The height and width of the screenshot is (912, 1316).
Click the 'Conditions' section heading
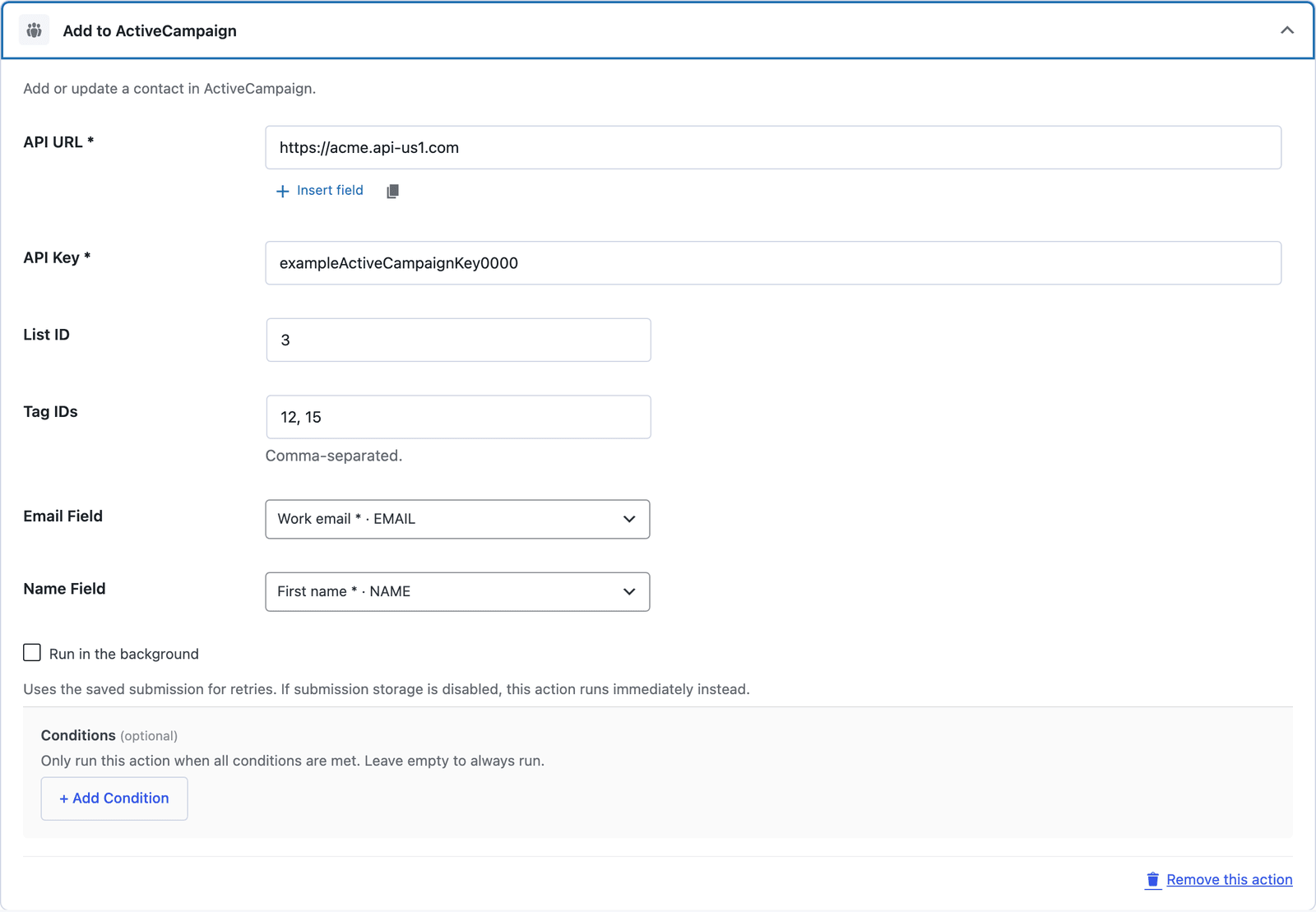tap(78, 735)
